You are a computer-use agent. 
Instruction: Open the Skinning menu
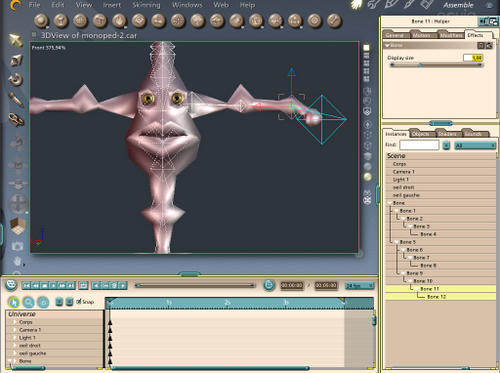point(146,5)
